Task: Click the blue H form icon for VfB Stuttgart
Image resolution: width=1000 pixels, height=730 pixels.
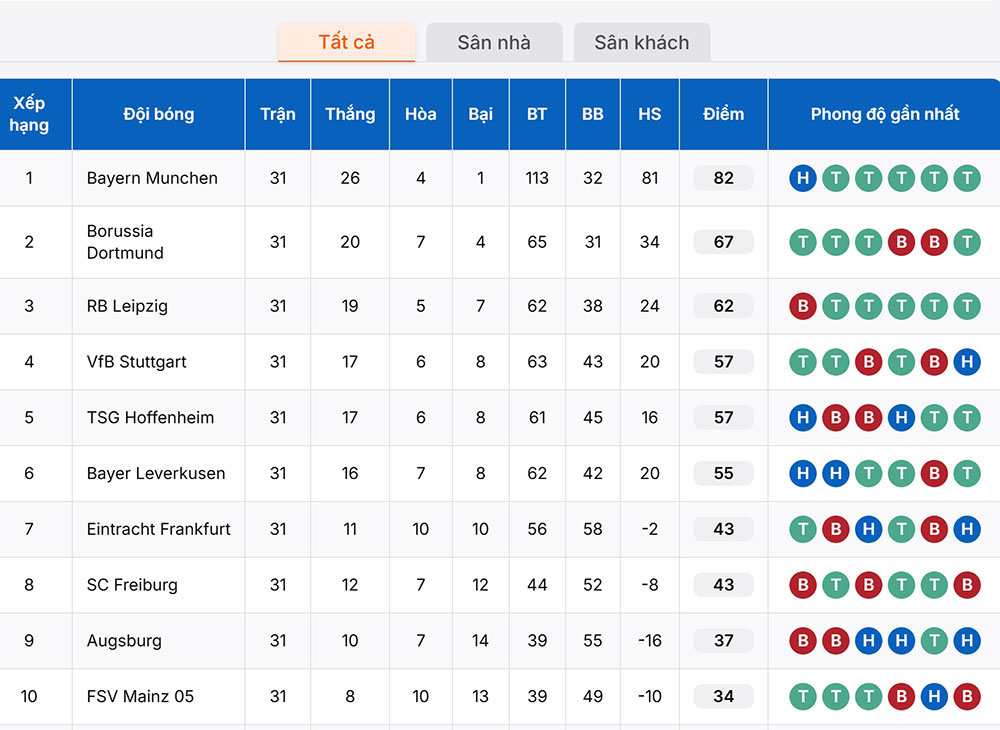Action: [967, 362]
